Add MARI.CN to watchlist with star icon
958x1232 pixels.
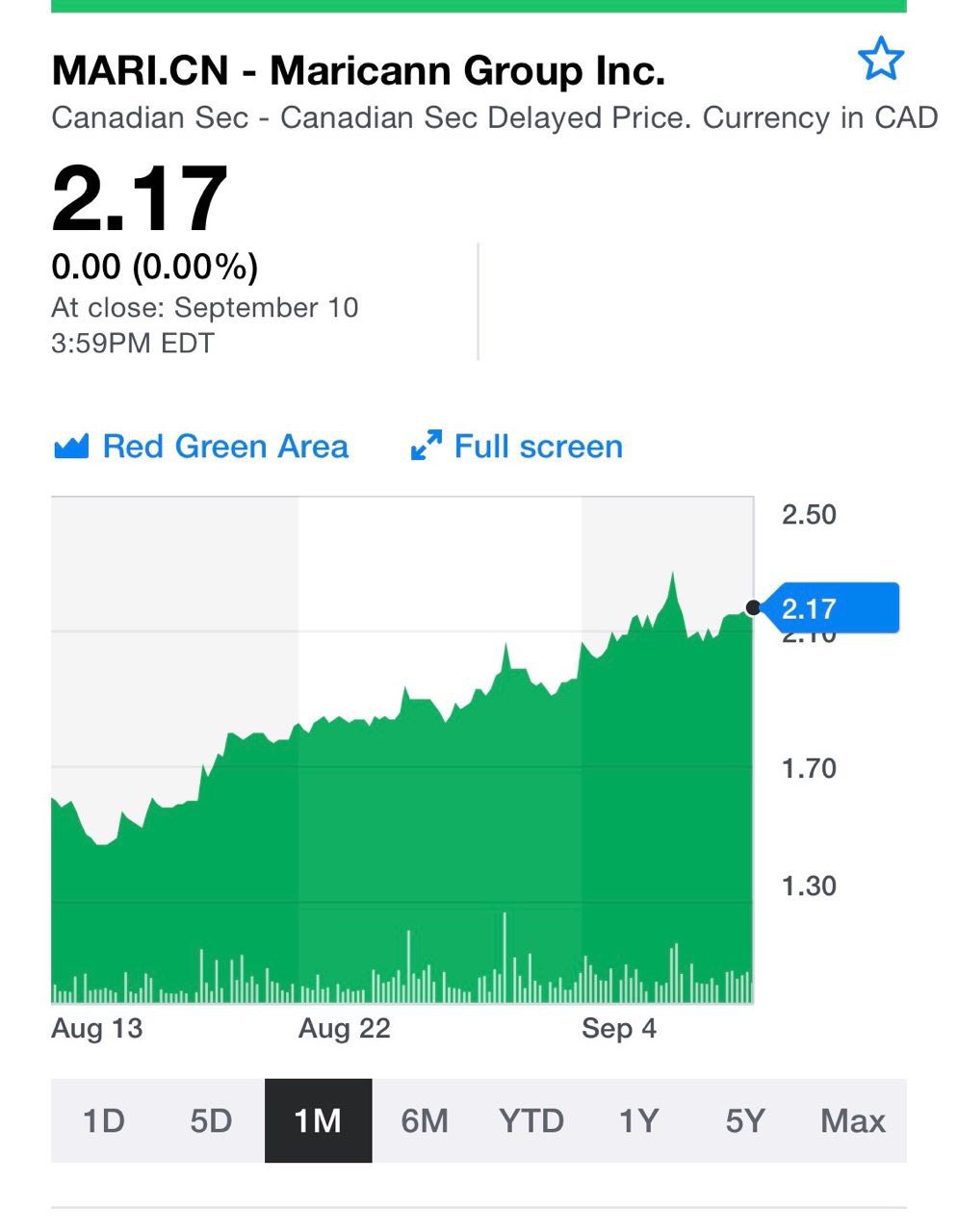click(x=880, y=60)
